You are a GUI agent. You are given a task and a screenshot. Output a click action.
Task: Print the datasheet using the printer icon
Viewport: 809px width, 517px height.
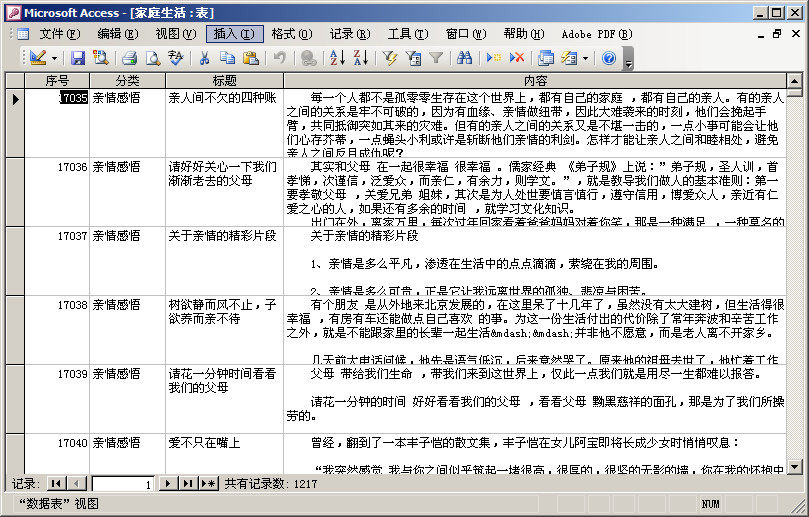(x=129, y=58)
